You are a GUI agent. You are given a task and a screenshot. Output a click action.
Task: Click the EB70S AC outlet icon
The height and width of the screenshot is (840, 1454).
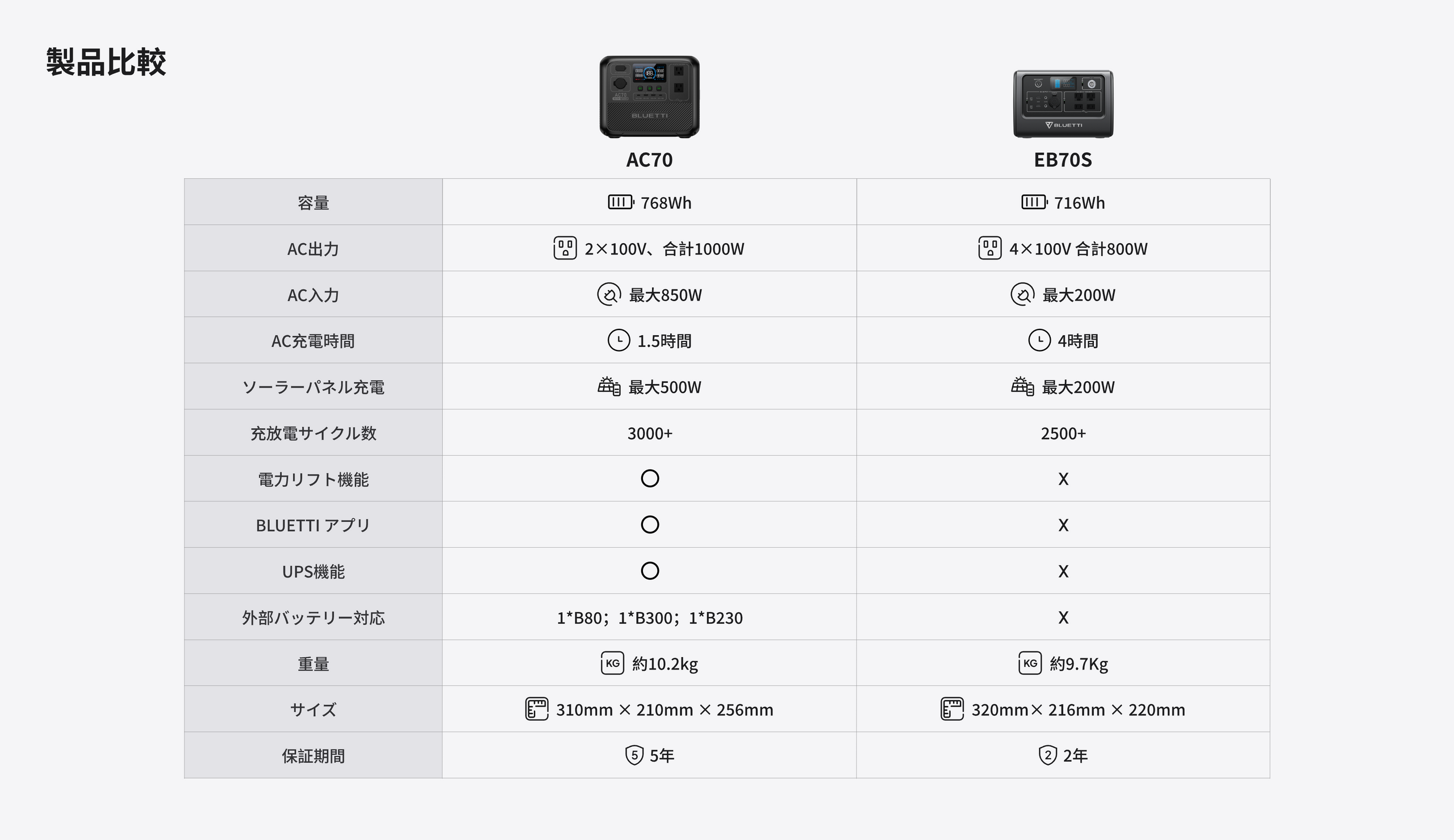pyautogui.click(x=990, y=248)
